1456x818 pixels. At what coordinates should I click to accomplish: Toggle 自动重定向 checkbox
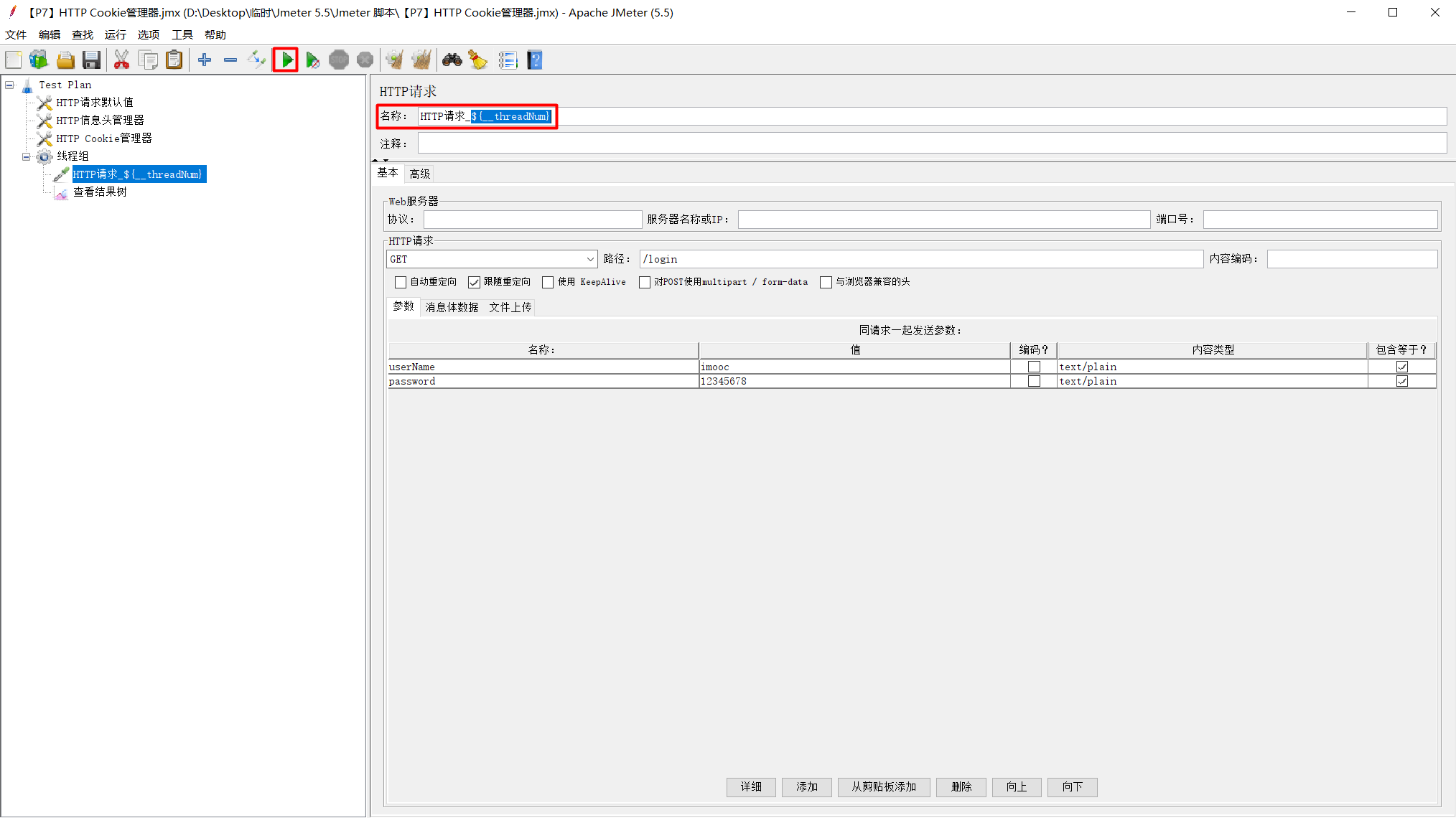click(x=401, y=282)
